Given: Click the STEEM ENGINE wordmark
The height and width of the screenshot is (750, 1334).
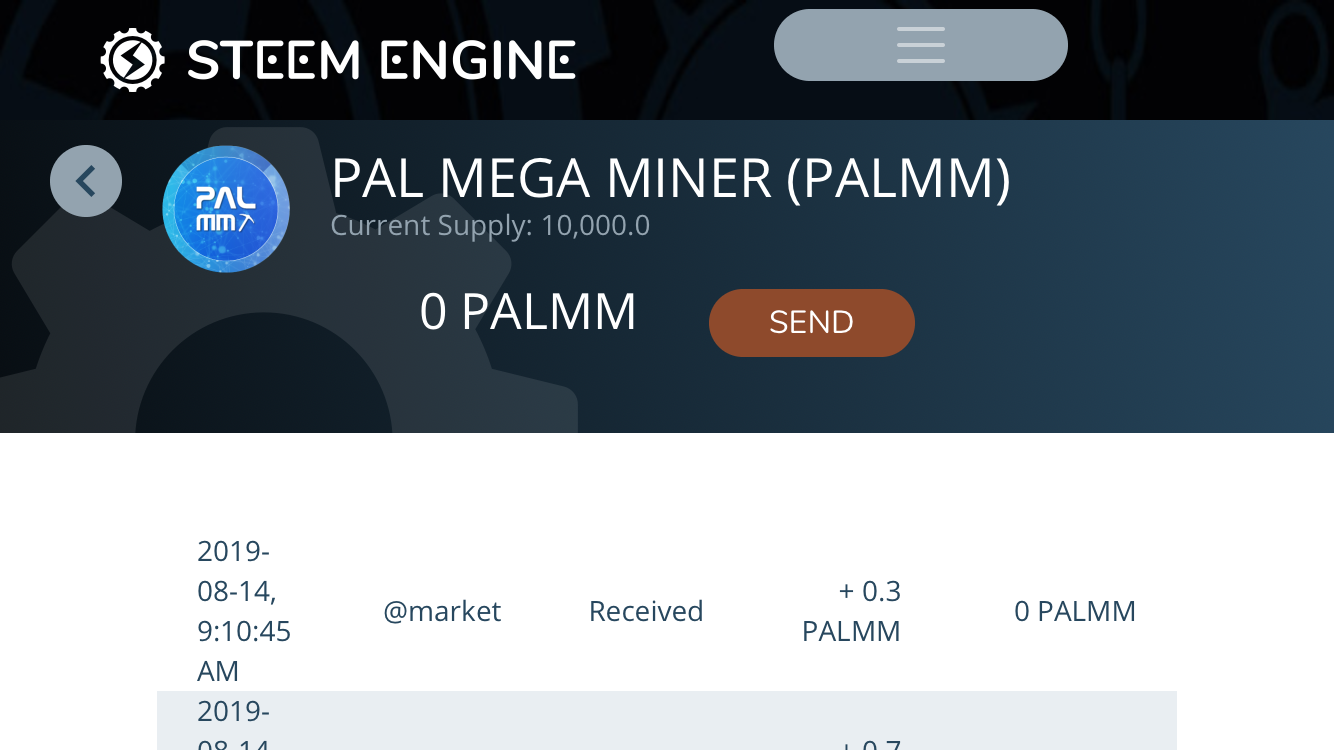Looking at the screenshot, I should coord(381,60).
